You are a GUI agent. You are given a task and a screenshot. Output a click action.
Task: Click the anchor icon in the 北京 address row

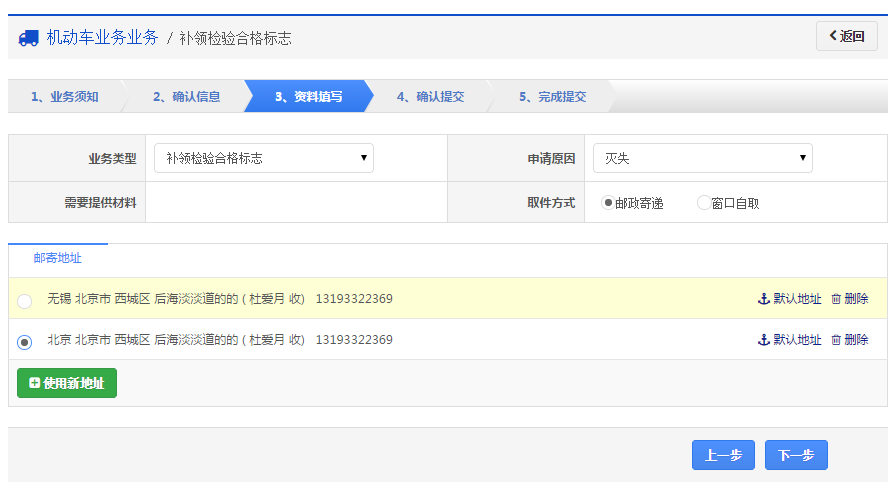click(764, 340)
